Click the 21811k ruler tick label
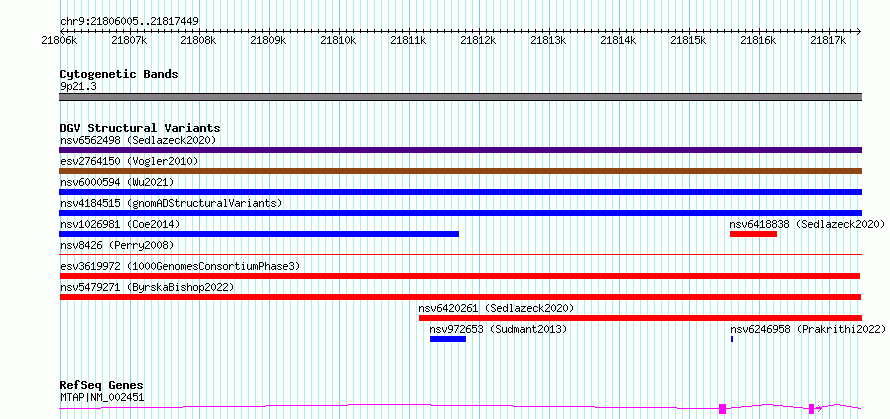 click(x=409, y=40)
